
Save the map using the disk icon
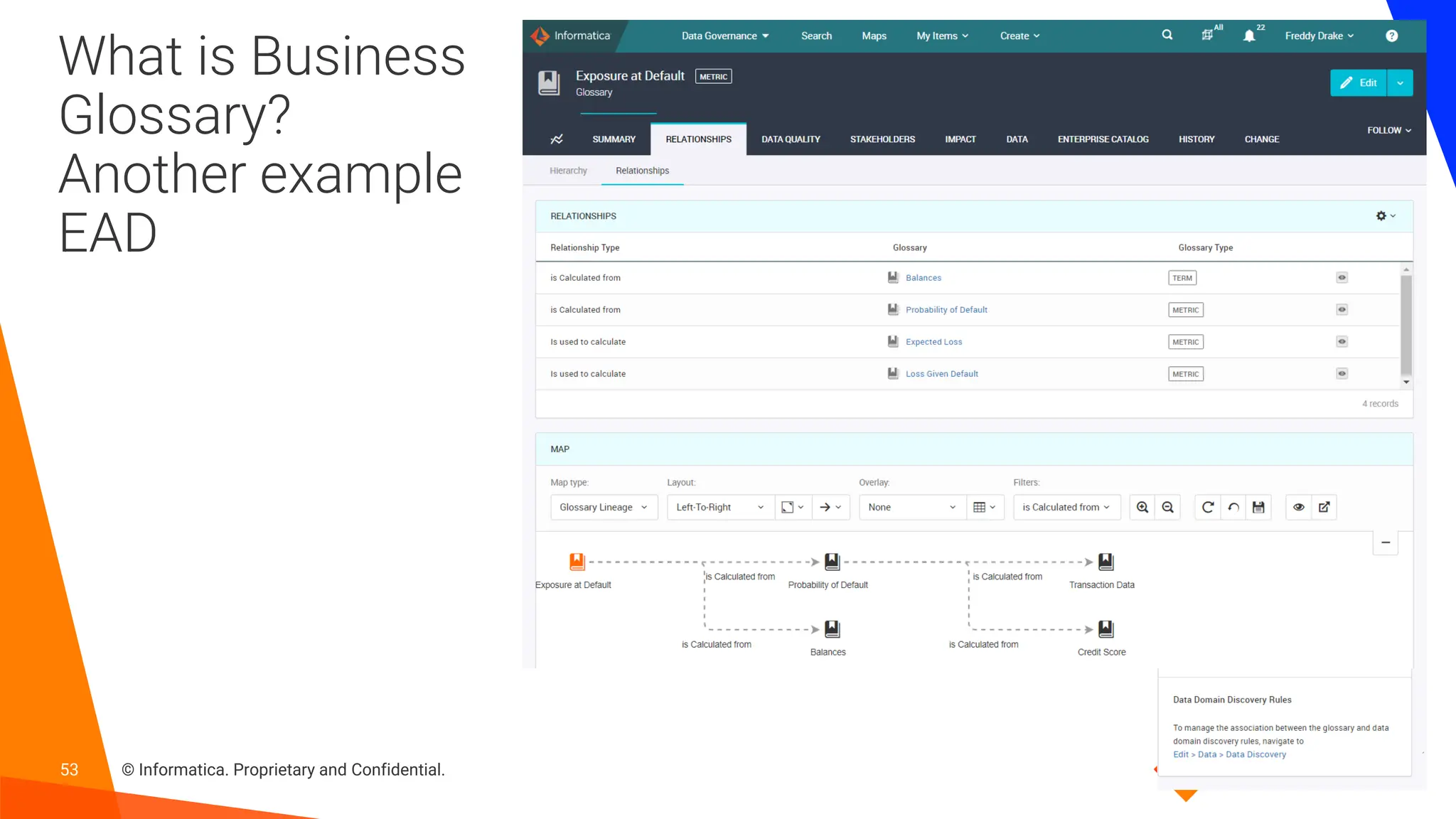point(1258,507)
